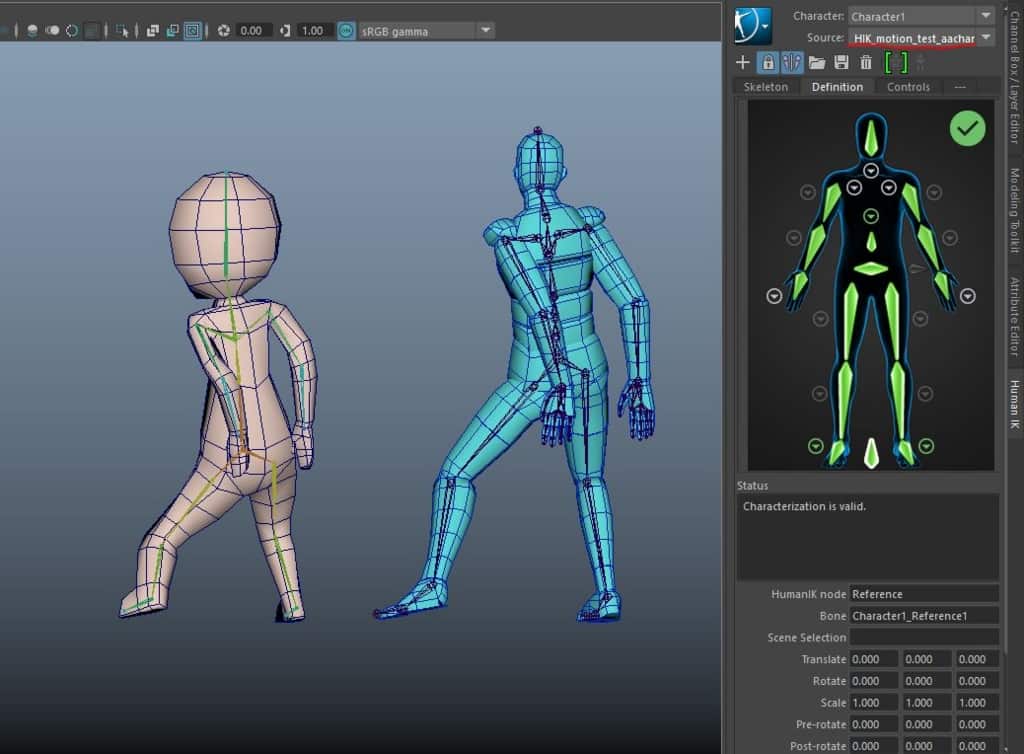Viewport: 1024px width, 754px height.
Task: Click the exposure aperture icon in viewport toolbar
Action: 224,30
